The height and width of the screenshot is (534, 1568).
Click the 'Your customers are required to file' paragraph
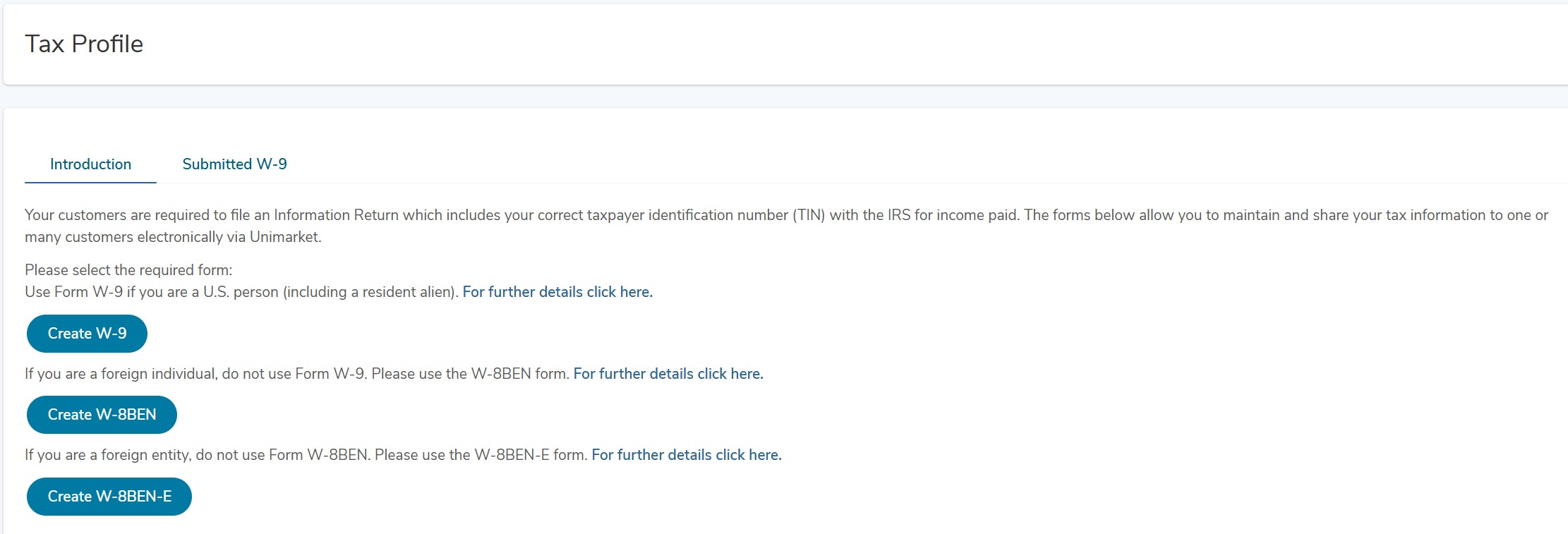[x=787, y=226]
